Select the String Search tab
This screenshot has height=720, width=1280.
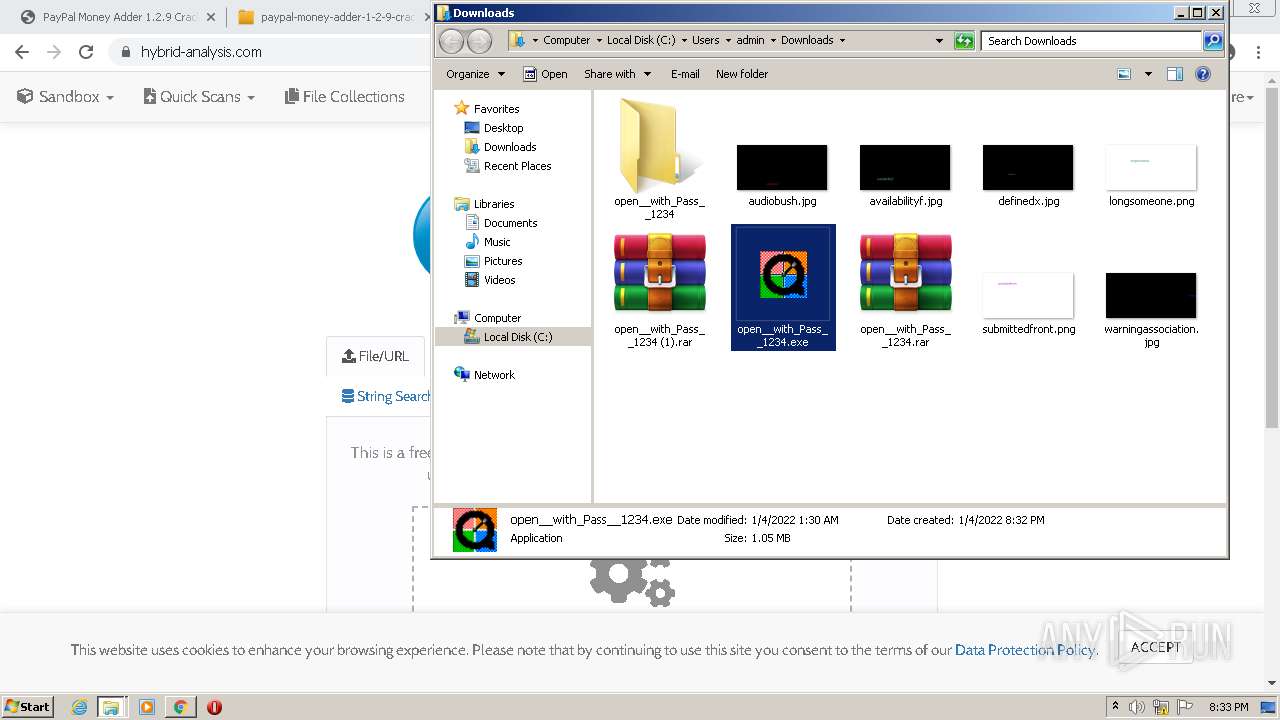click(386, 396)
